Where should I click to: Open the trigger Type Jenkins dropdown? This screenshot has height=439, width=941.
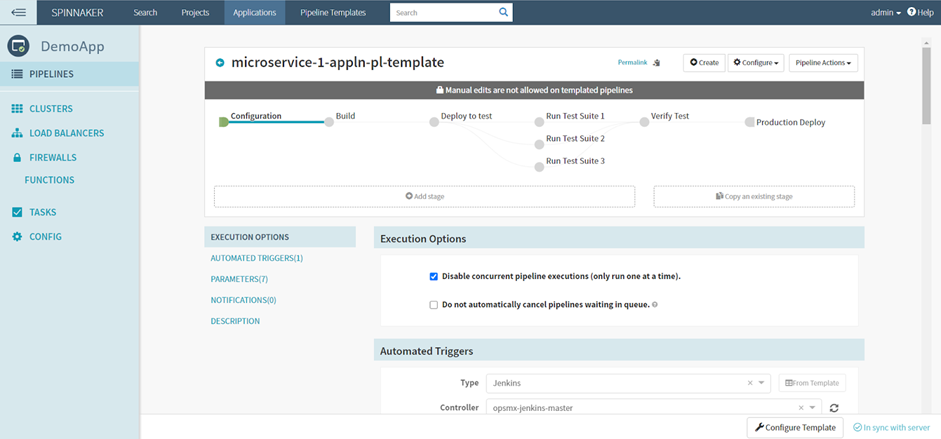pyautogui.click(x=763, y=383)
